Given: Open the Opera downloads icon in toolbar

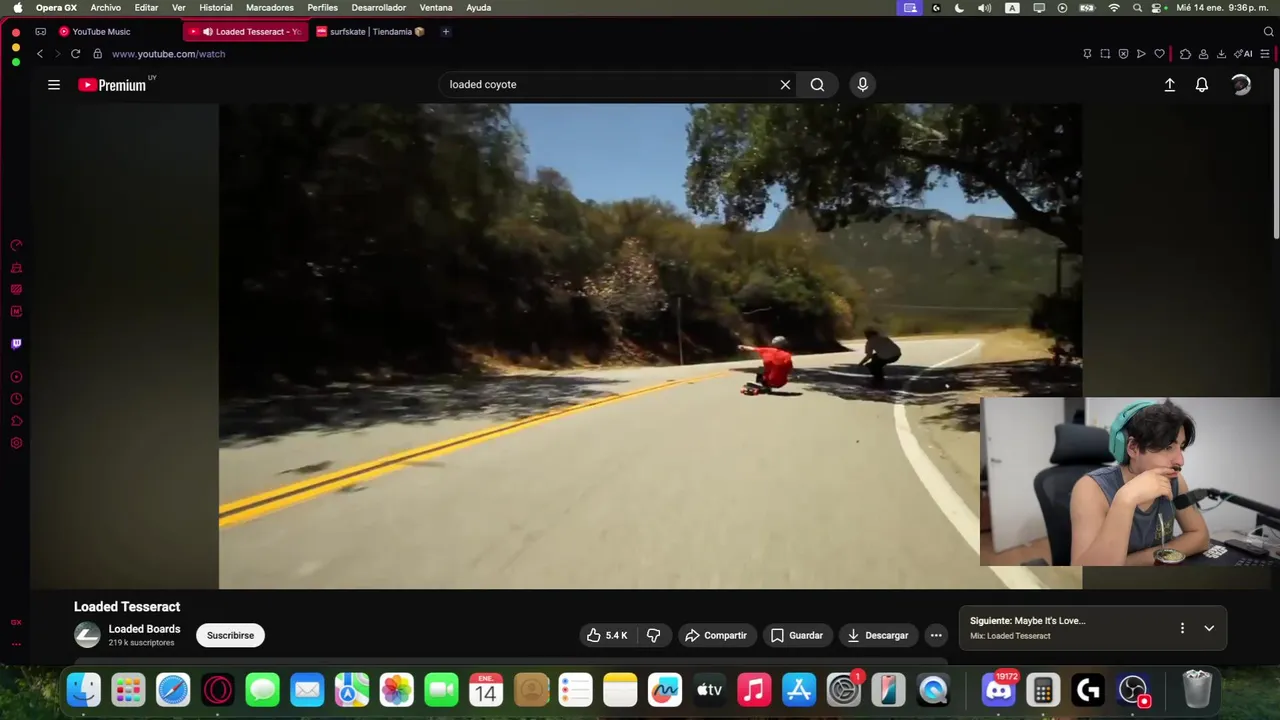Looking at the screenshot, I should pyautogui.click(x=1221, y=54).
